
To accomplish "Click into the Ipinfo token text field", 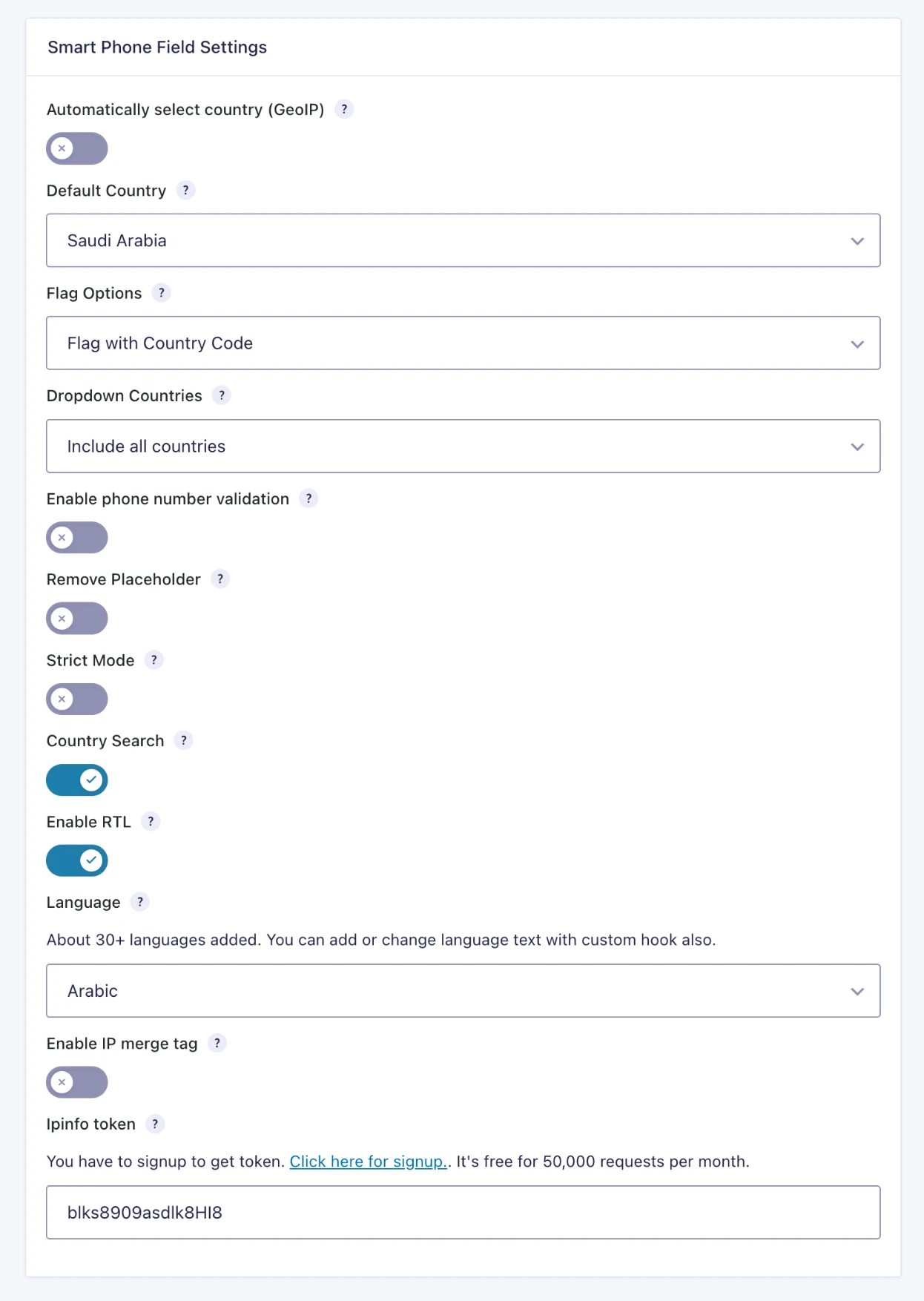I will tap(463, 1212).
